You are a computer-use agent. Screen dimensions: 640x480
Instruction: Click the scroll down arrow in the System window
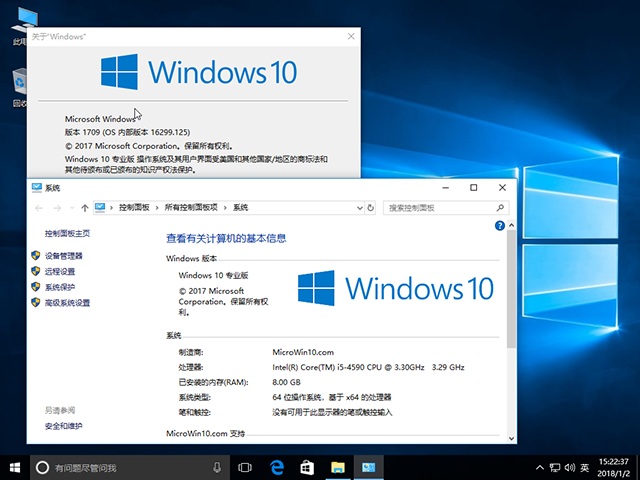click(511, 438)
